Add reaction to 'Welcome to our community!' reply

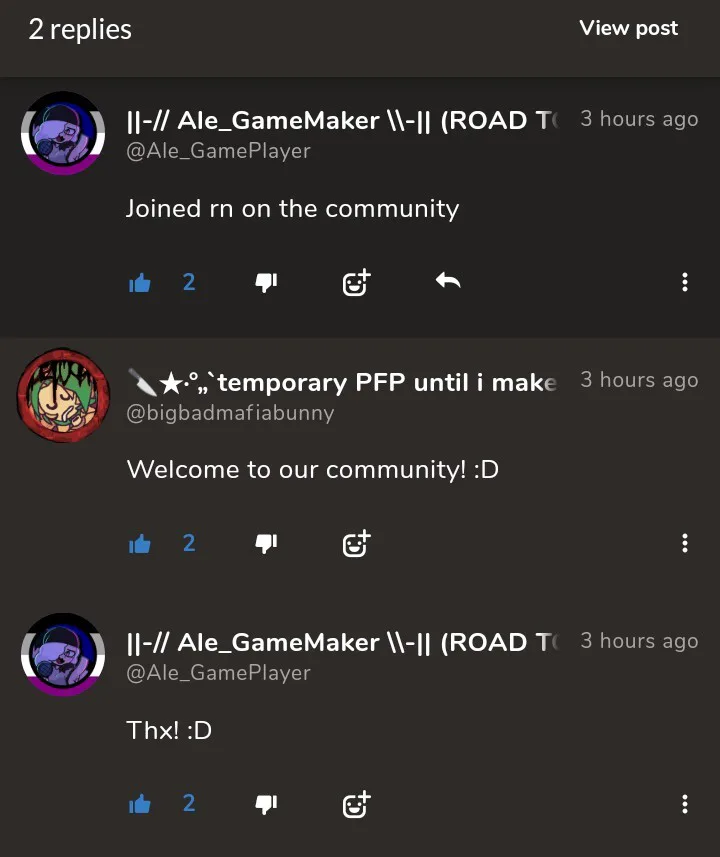pos(356,544)
